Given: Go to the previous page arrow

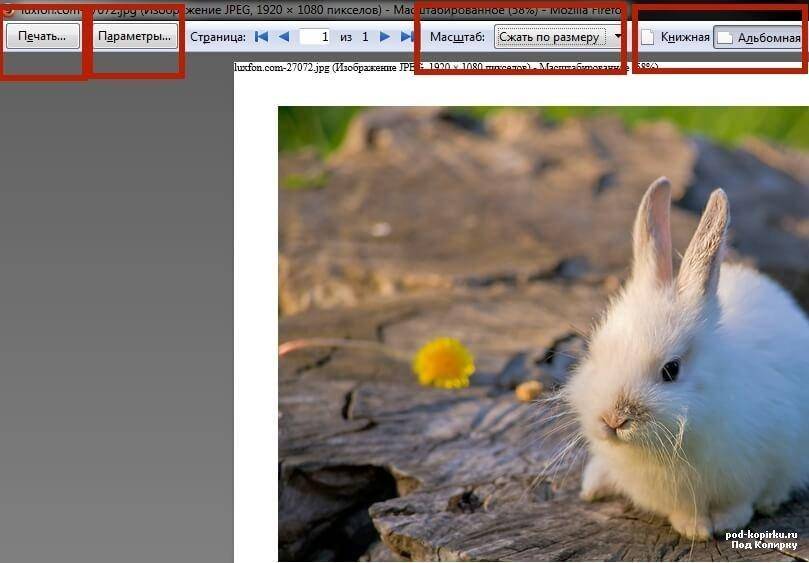Looking at the screenshot, I should pos(284,37).
